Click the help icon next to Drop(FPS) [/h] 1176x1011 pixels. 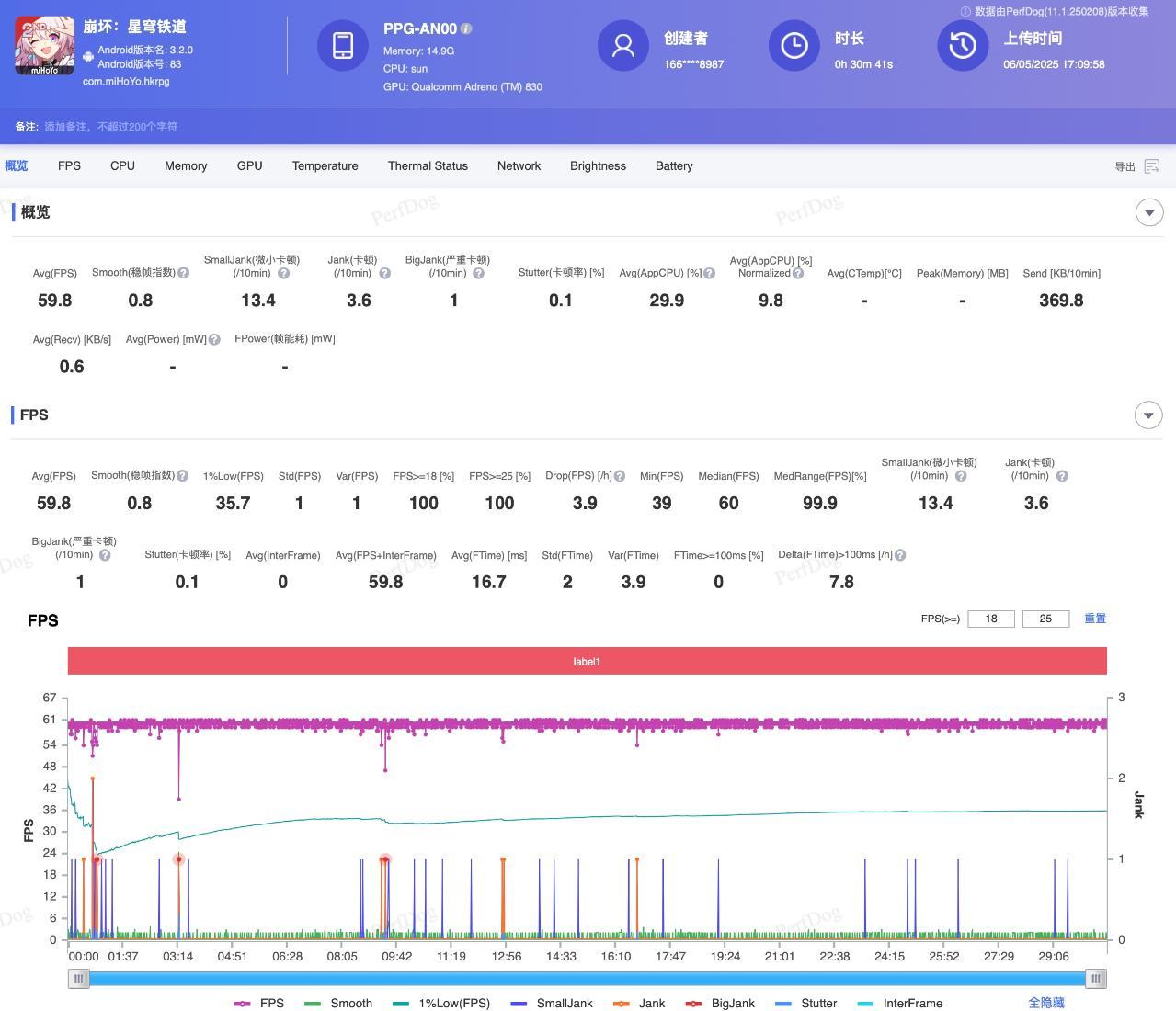(x=620, y=476)
